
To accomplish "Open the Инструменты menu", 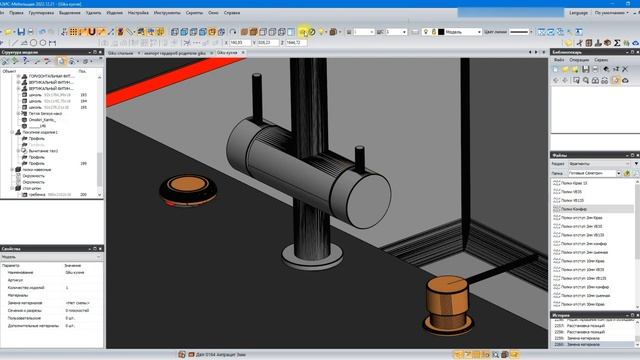I will point(167,13).
